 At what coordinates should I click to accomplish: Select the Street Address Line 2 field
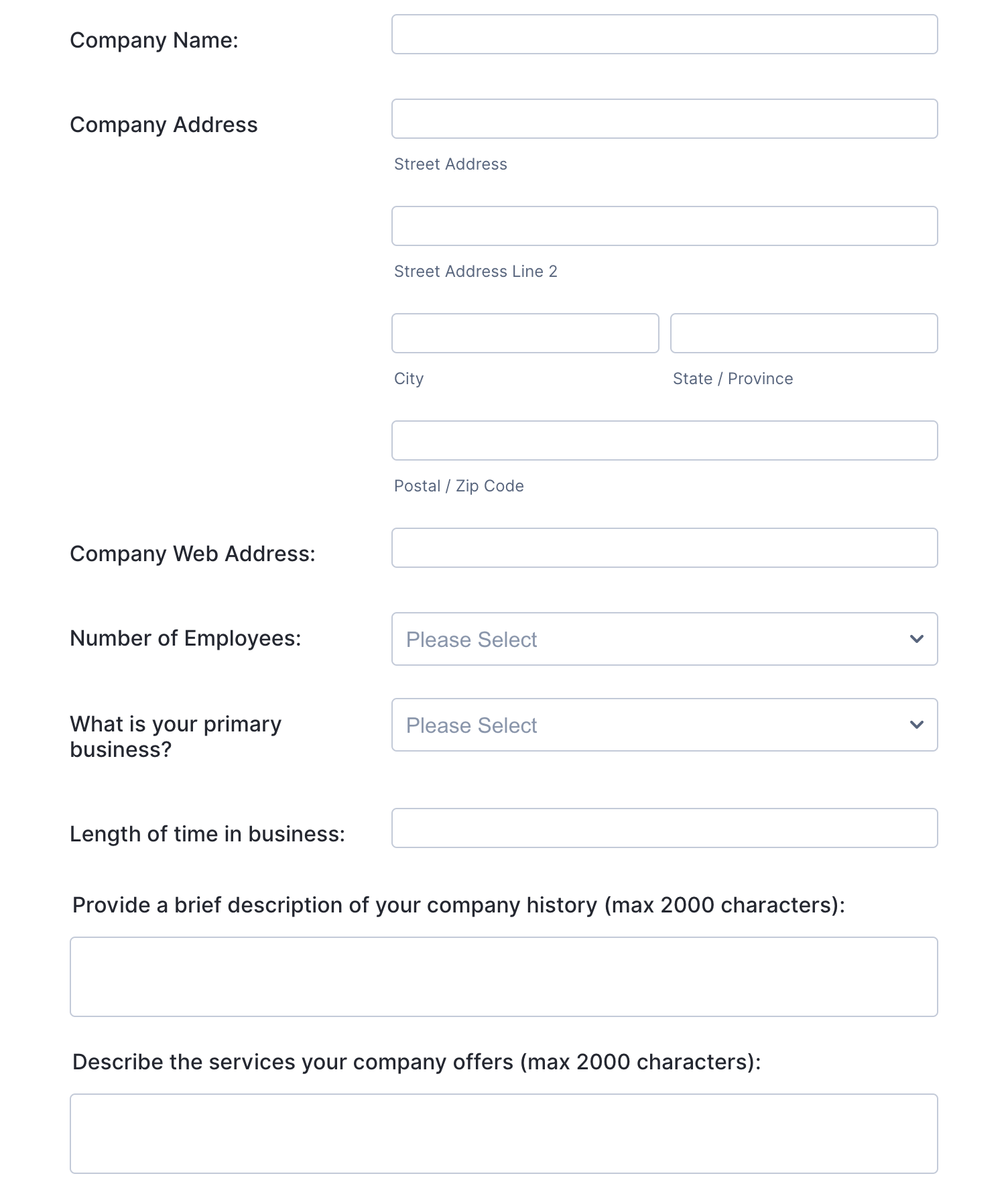(x=664, y=226)
